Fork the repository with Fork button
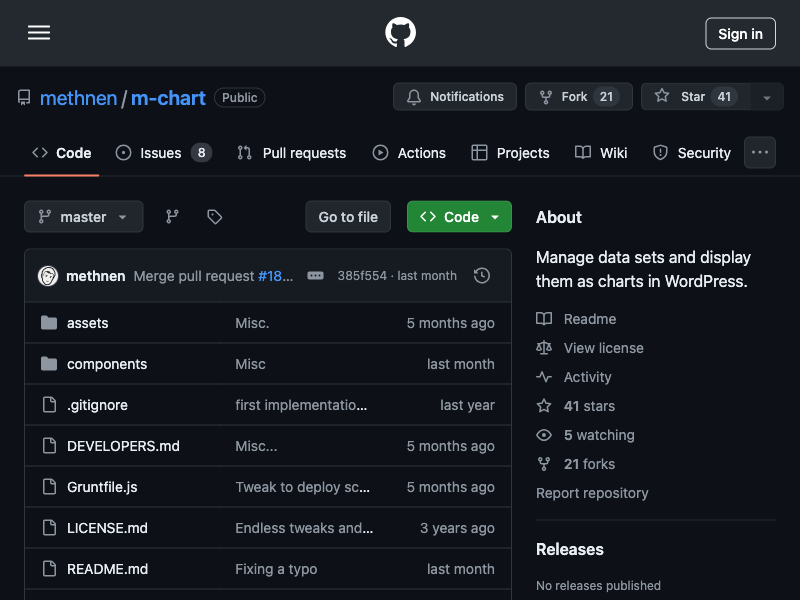800x600 pixels. click(579, 96)
